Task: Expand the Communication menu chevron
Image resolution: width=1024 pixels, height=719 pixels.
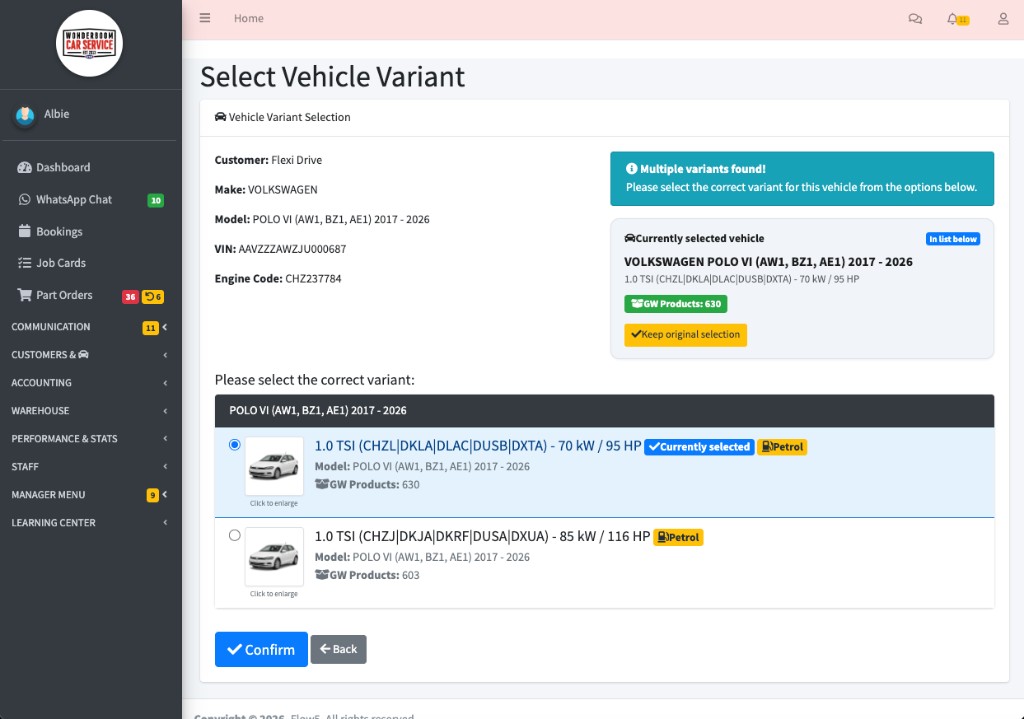Action: click(165, 327)
